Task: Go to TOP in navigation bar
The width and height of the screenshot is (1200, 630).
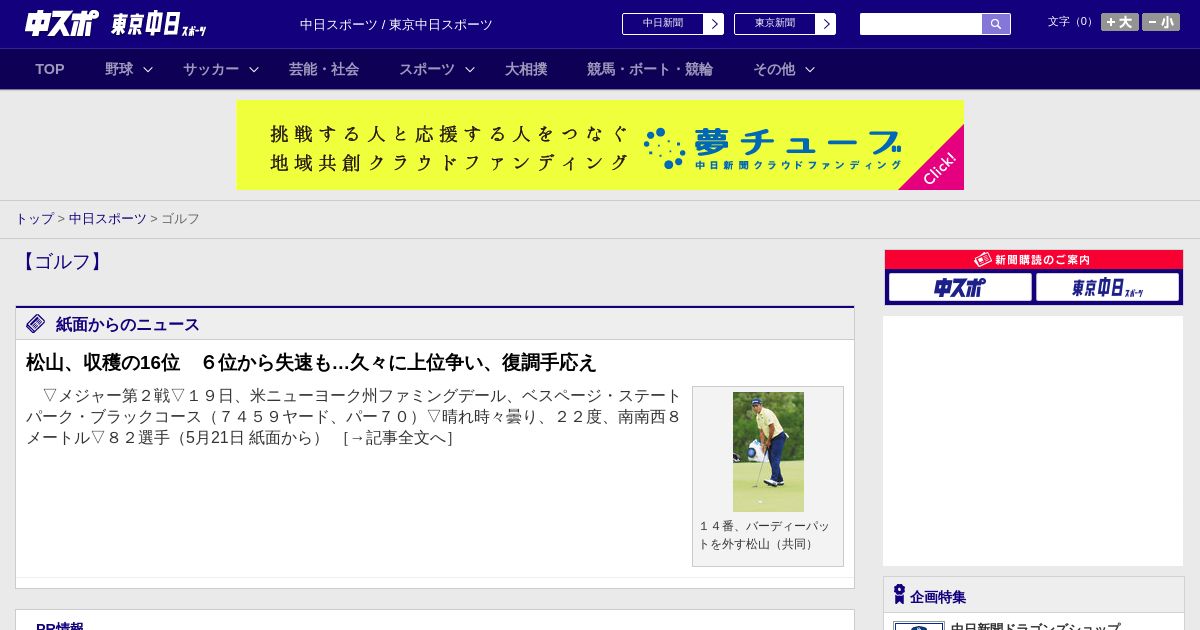Action: point(50,69)
